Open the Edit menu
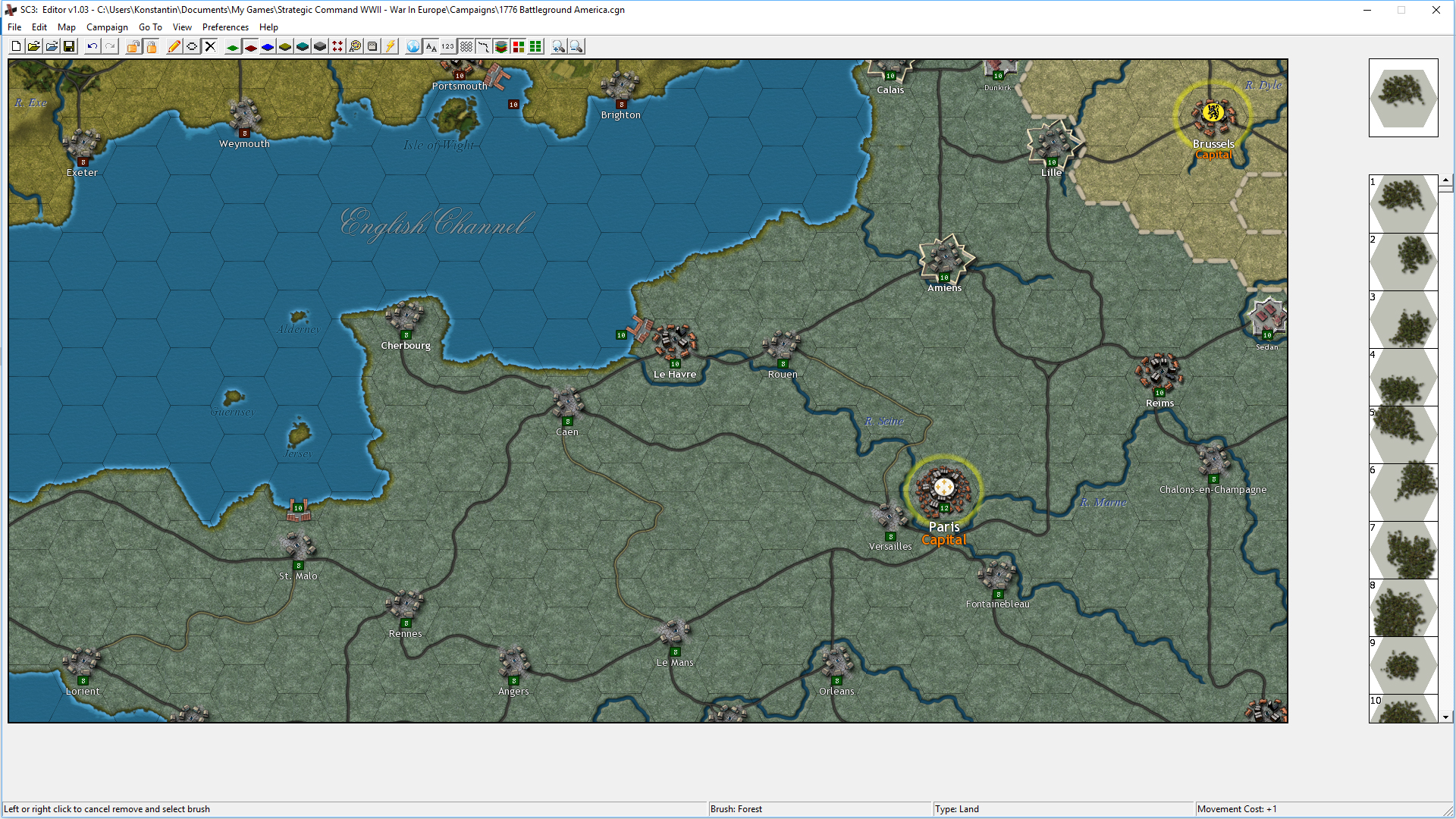 pyautogui.click(x=39, y=27)
